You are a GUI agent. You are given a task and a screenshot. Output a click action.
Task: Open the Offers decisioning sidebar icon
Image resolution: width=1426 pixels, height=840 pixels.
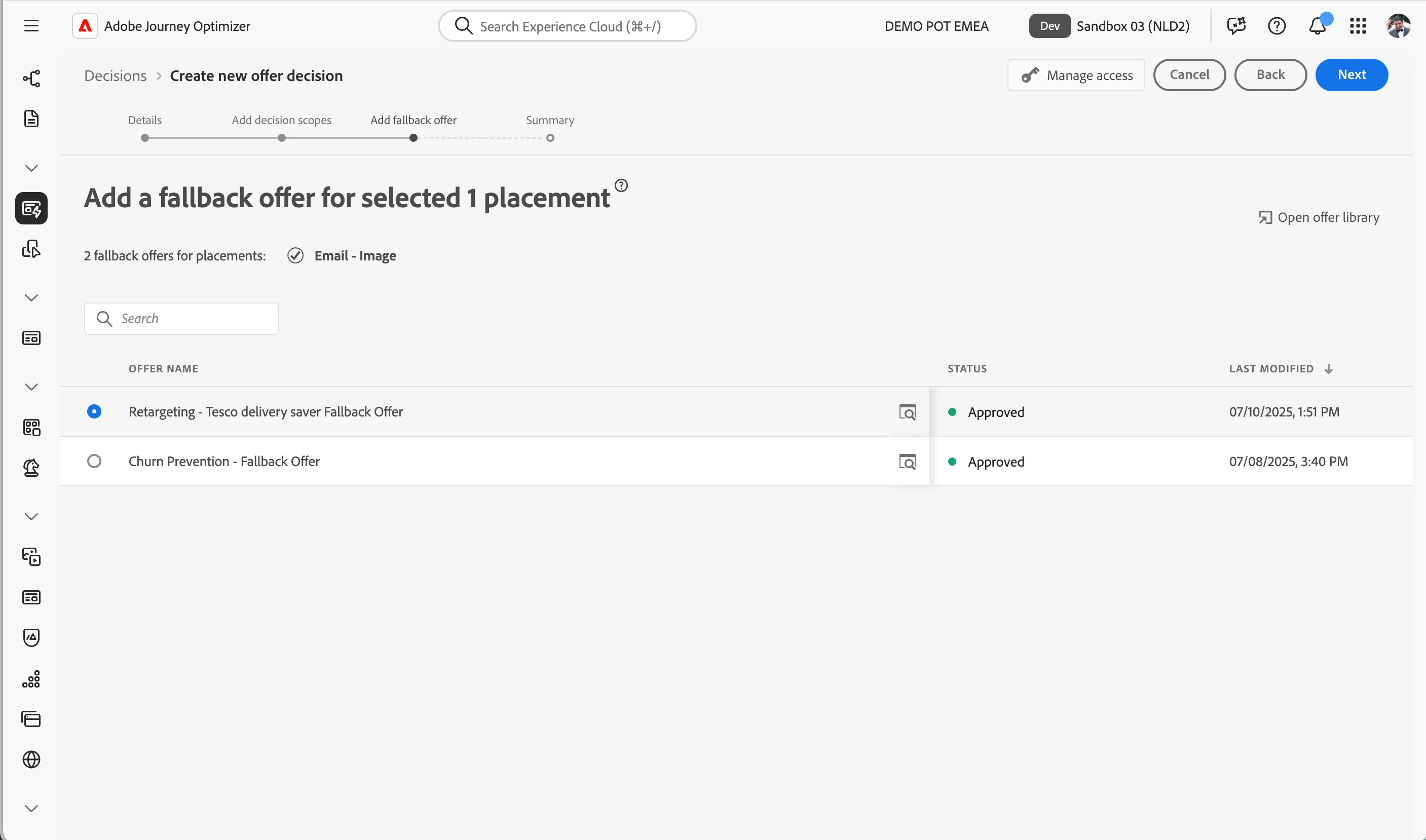point(31,208)
